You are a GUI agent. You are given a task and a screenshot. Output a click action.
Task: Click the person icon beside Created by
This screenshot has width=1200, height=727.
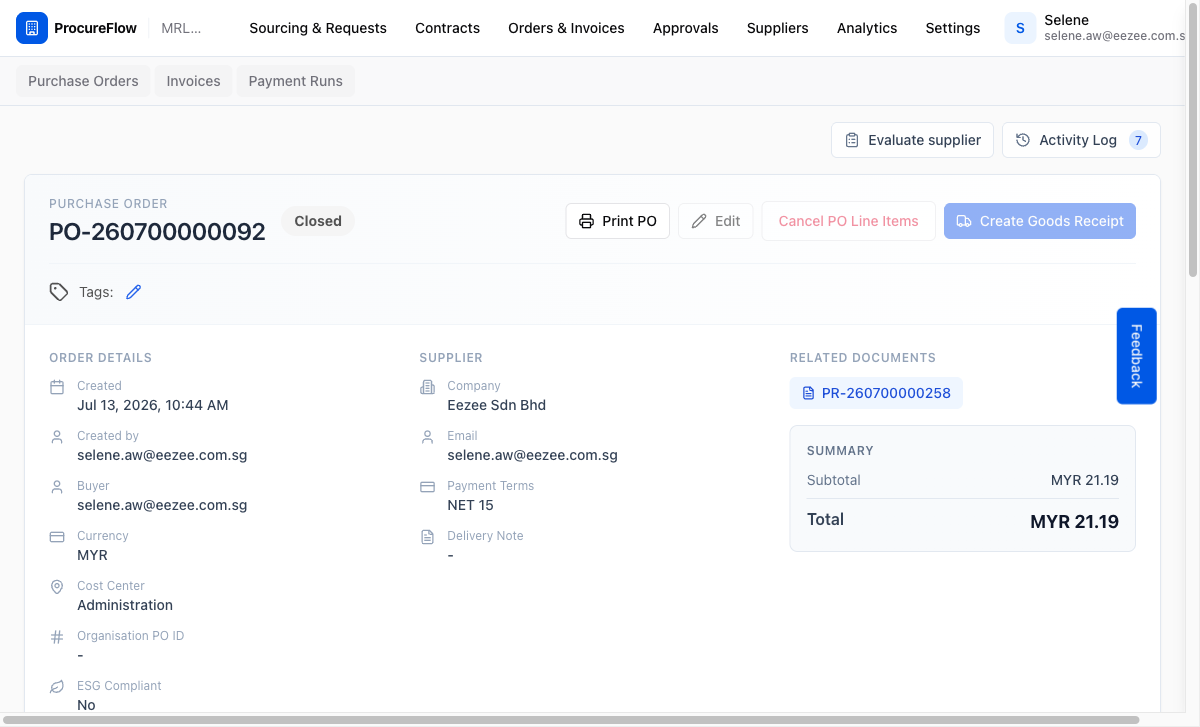coord(57,436)
